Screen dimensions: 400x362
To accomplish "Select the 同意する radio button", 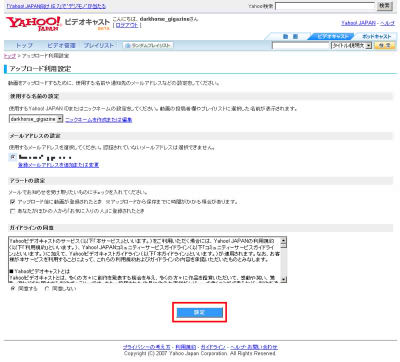I will point(13,288).
